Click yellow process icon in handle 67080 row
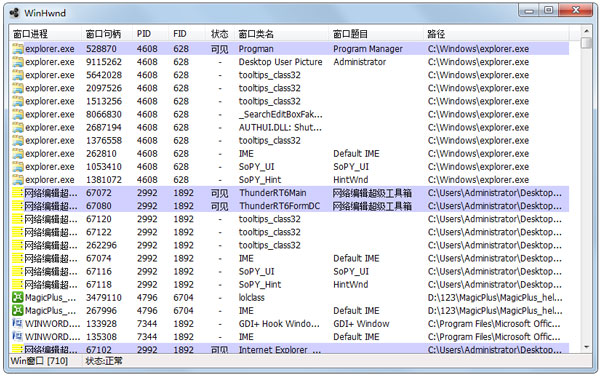 pos(18,206)
